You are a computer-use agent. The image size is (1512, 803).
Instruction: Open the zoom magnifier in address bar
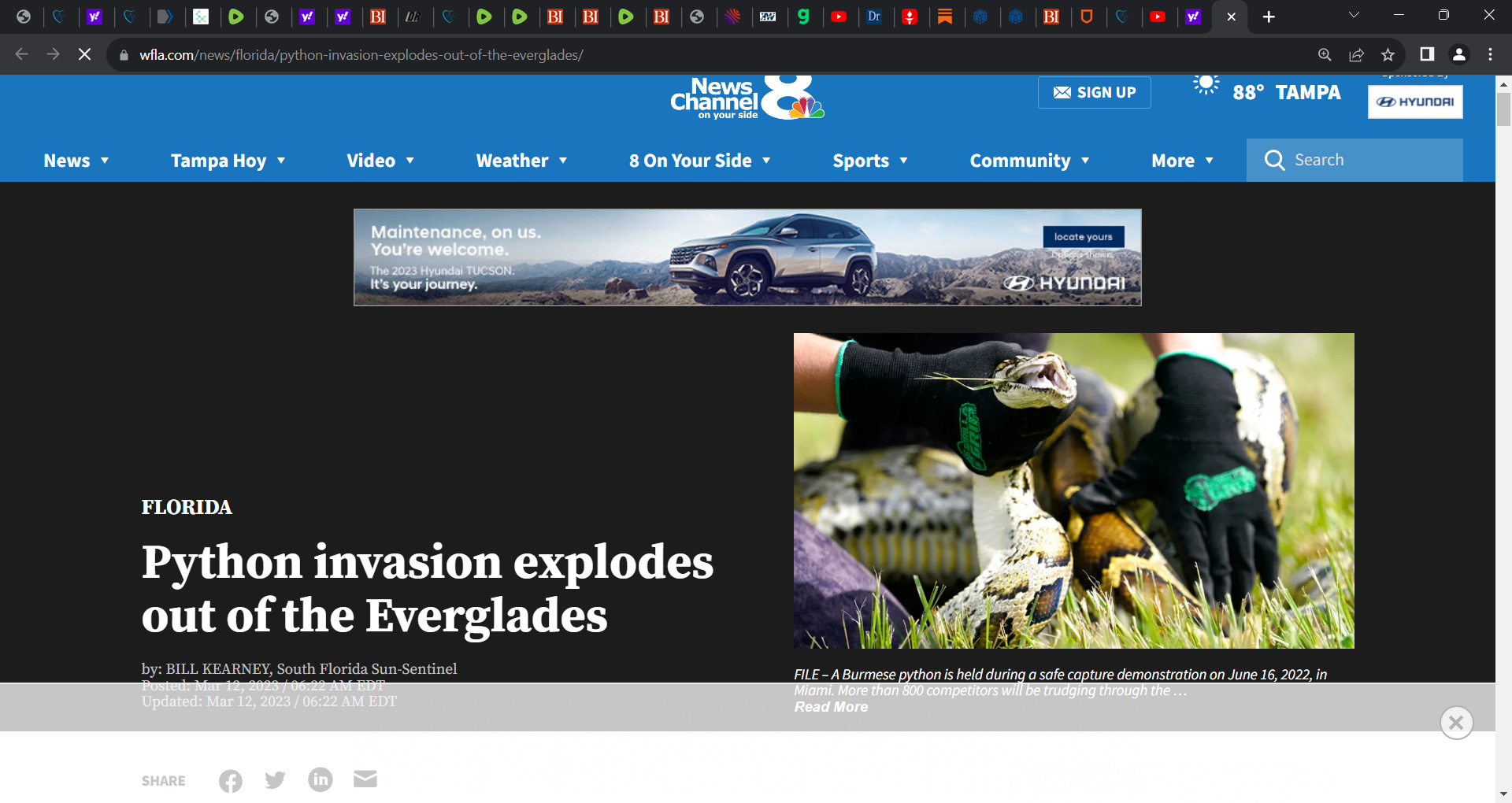point(1325,54)
